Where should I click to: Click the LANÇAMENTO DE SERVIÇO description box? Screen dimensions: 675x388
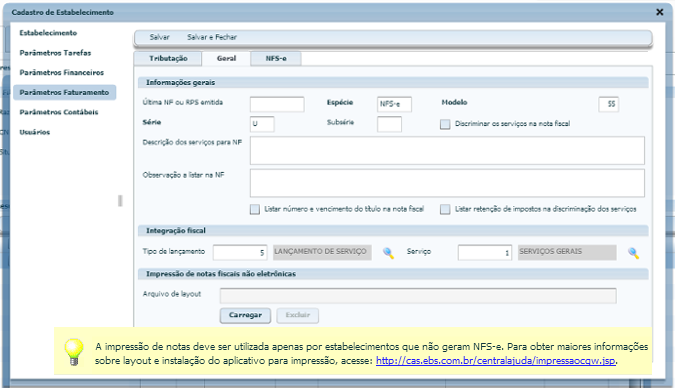[x=322, y=252]
